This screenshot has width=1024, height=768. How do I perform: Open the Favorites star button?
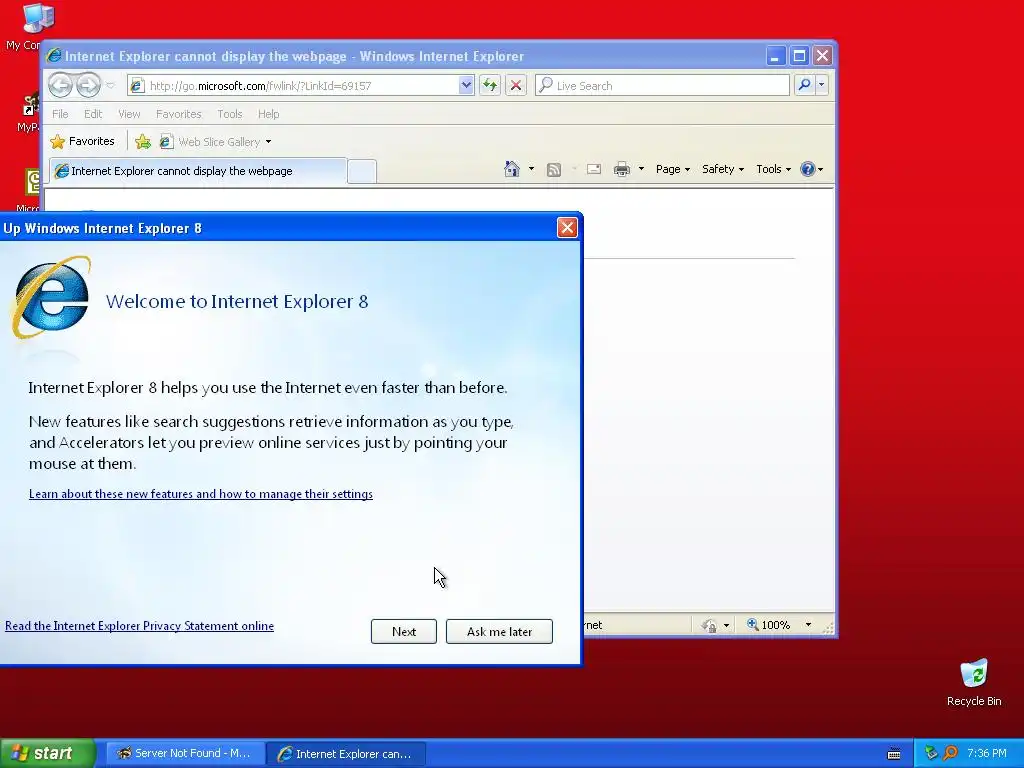(x=83, y=141)
